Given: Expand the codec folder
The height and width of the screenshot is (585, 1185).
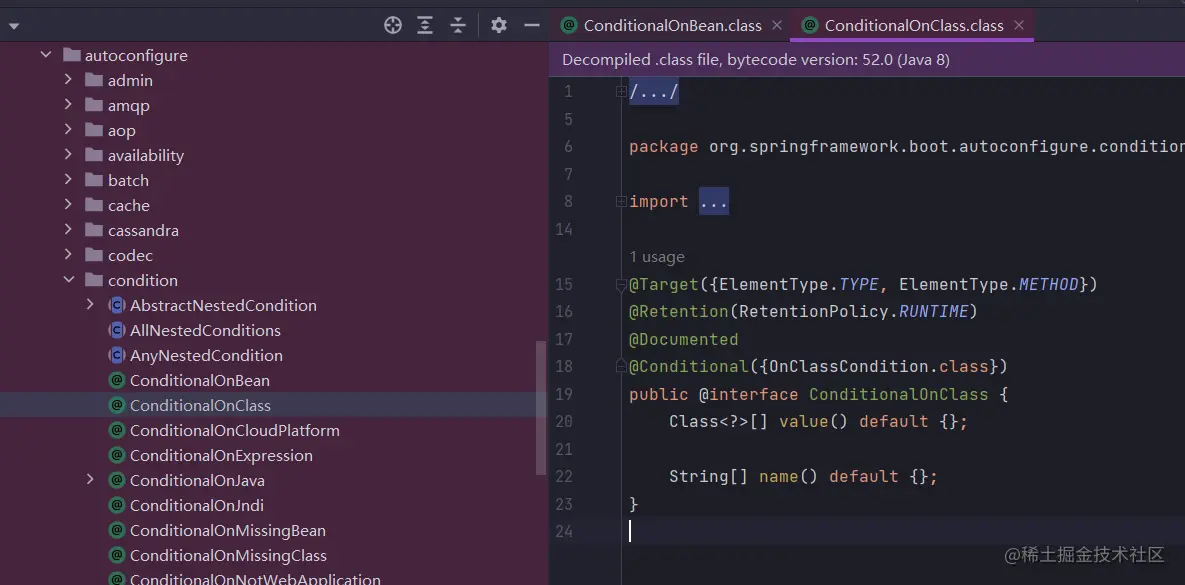Looking at the screenshot, I should (68, 254).
